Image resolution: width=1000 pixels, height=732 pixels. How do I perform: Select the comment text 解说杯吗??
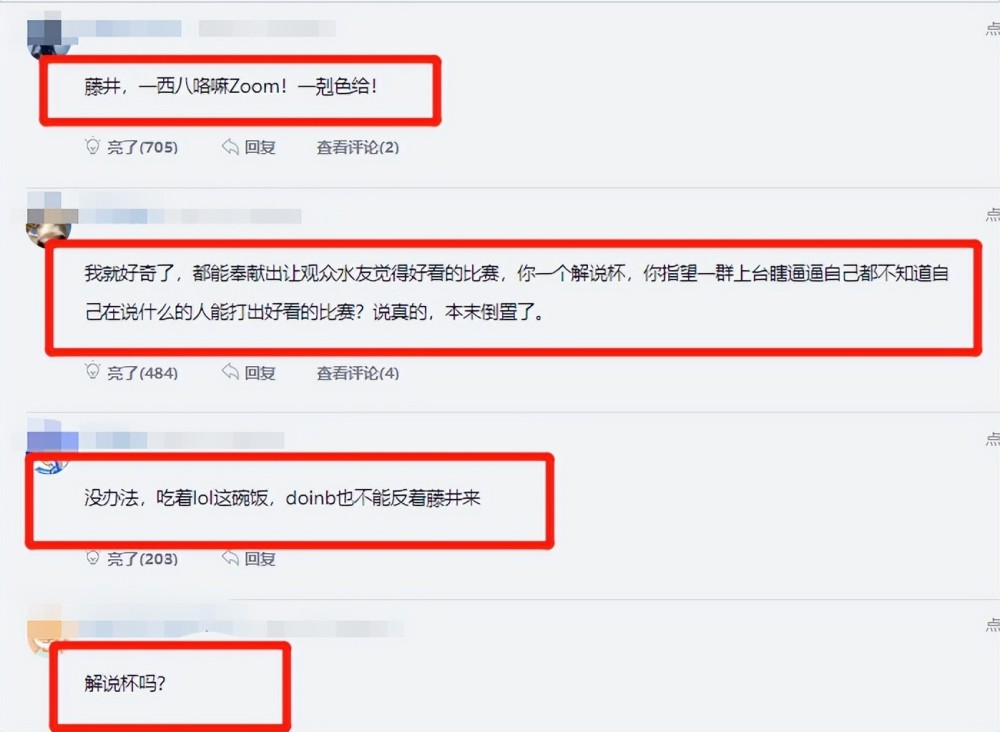coord(125,684)
